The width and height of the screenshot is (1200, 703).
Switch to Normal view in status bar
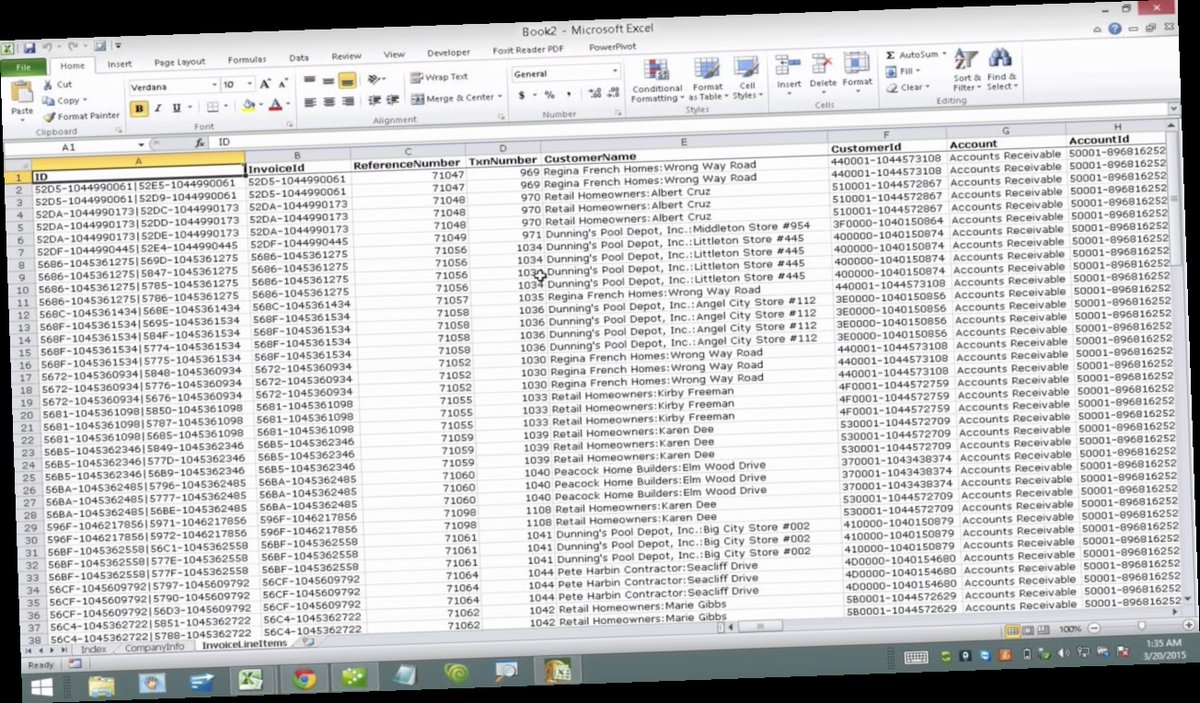(x=1012, y=629)
